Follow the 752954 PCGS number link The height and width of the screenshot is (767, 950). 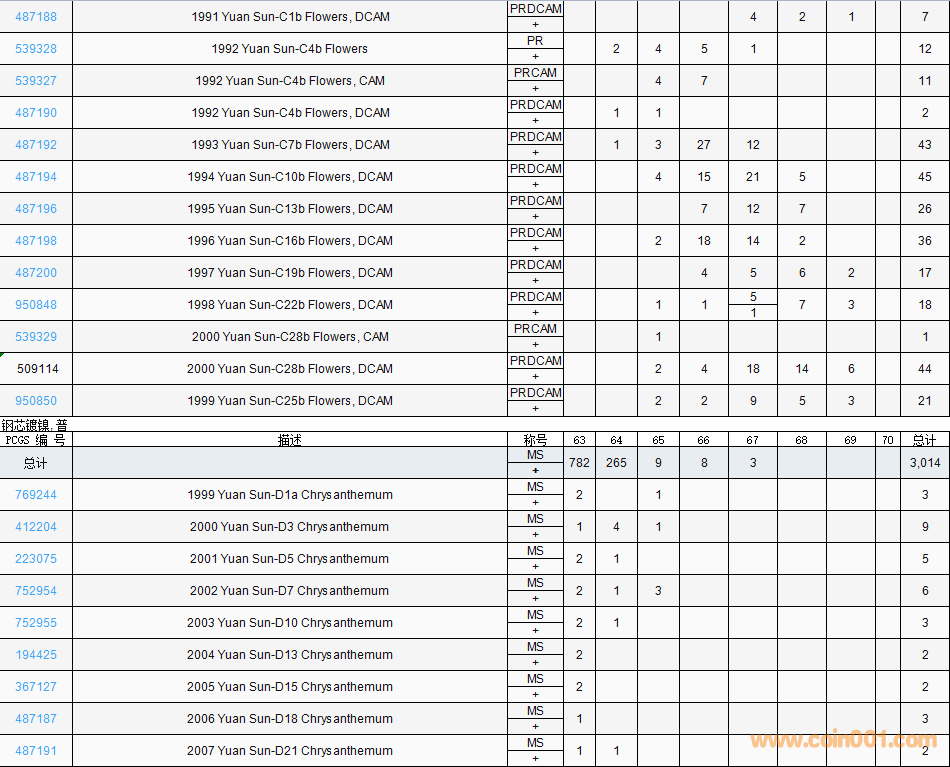pos(36,591)
